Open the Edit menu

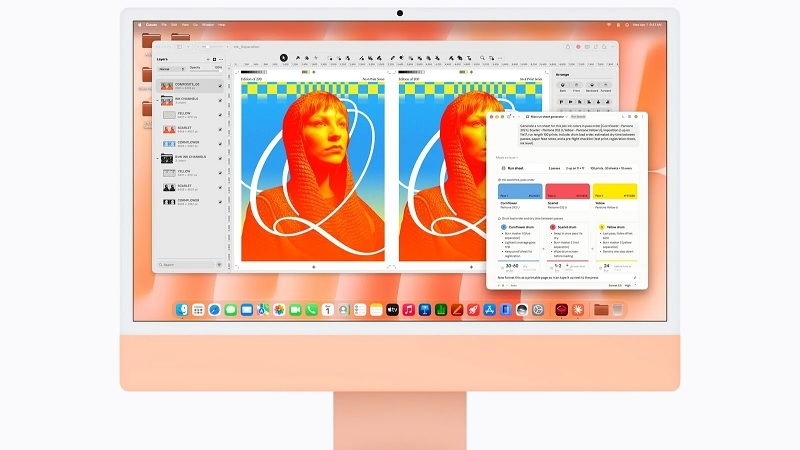[x=174, y=25]
